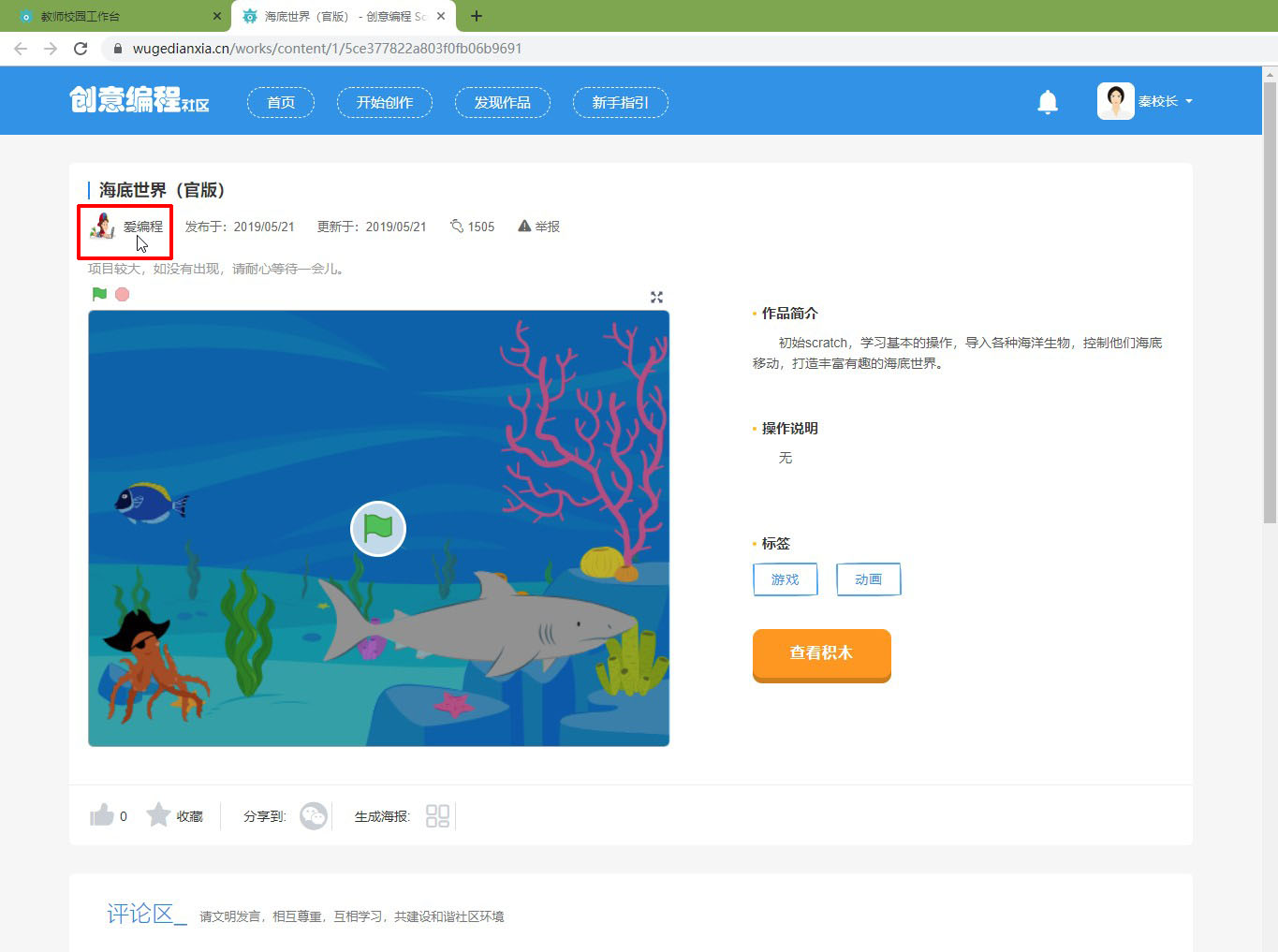The width and height of the screenshot is (1278, 952).
Task: Select the 游戏 tag
Action: tap(785, 579)
